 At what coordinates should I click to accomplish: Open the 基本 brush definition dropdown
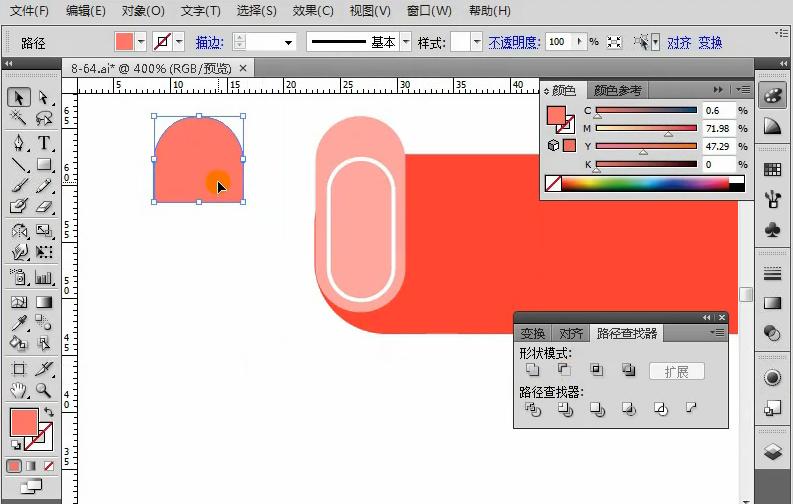406,42
